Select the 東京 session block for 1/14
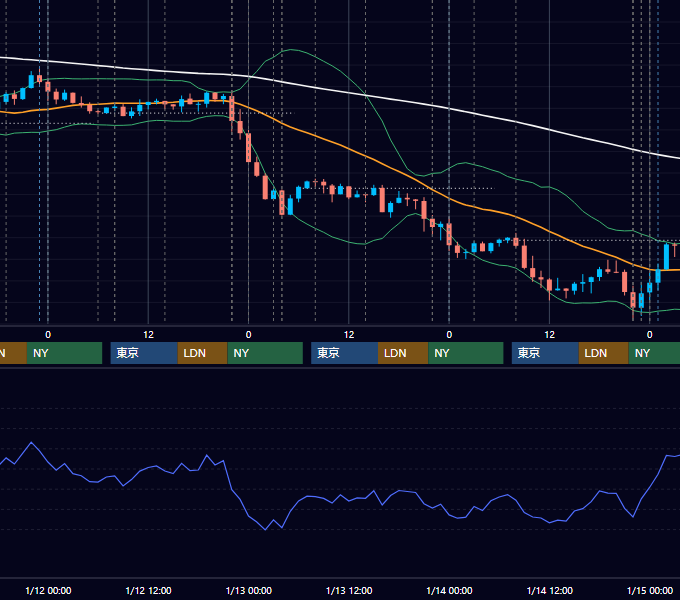680x600 pixels. pyautogui.click(x=545, y=353)
